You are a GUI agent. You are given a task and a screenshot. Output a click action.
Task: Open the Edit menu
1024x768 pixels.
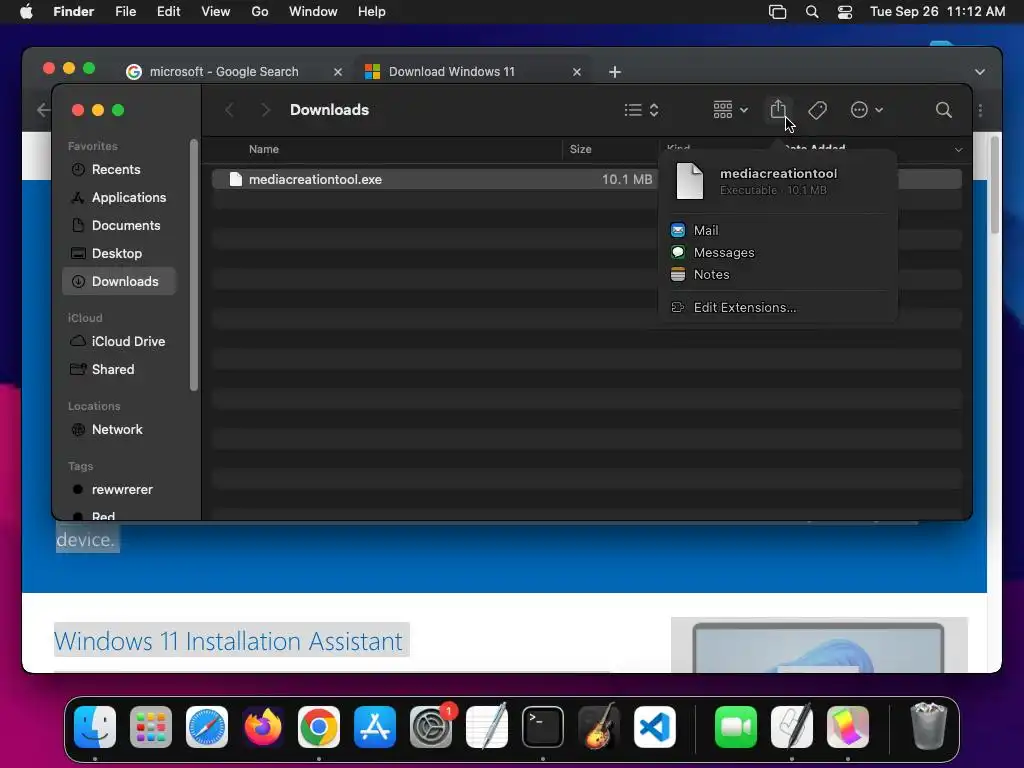pyautogui.click(x=168, y=12)
